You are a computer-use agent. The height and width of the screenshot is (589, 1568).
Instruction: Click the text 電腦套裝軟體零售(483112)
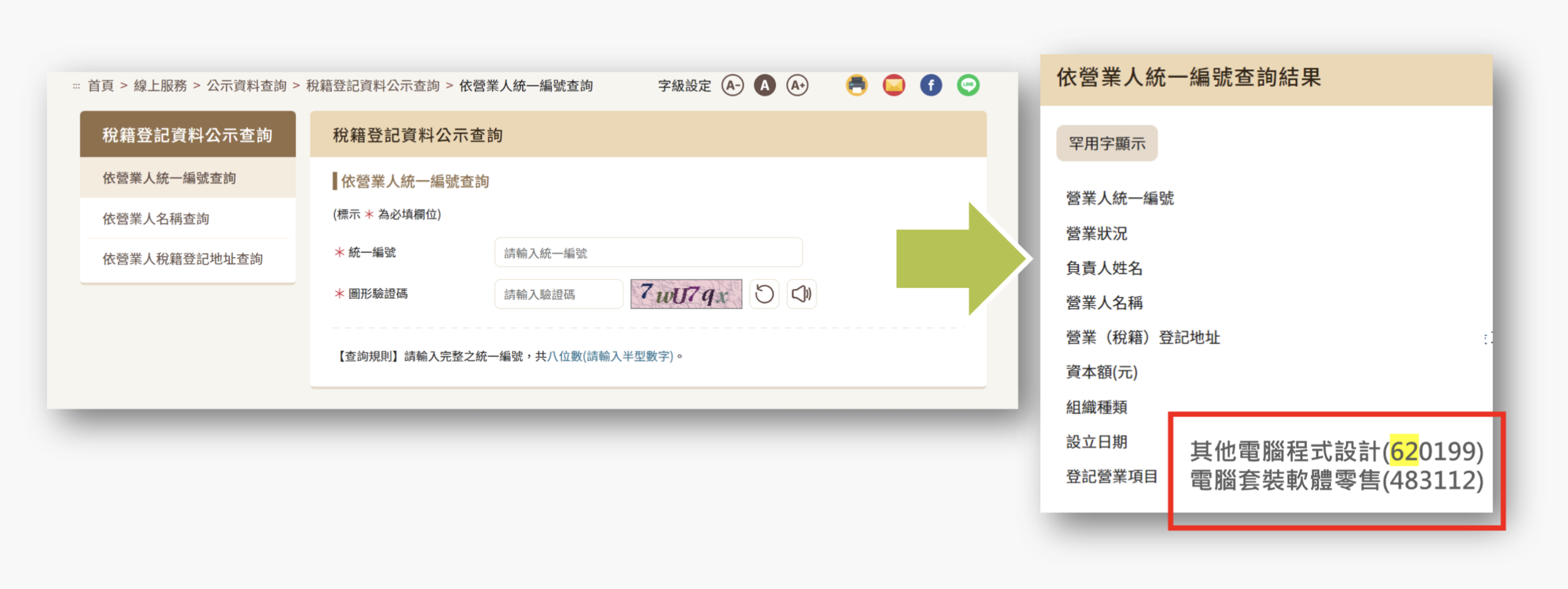click(x=1336, y=481)
